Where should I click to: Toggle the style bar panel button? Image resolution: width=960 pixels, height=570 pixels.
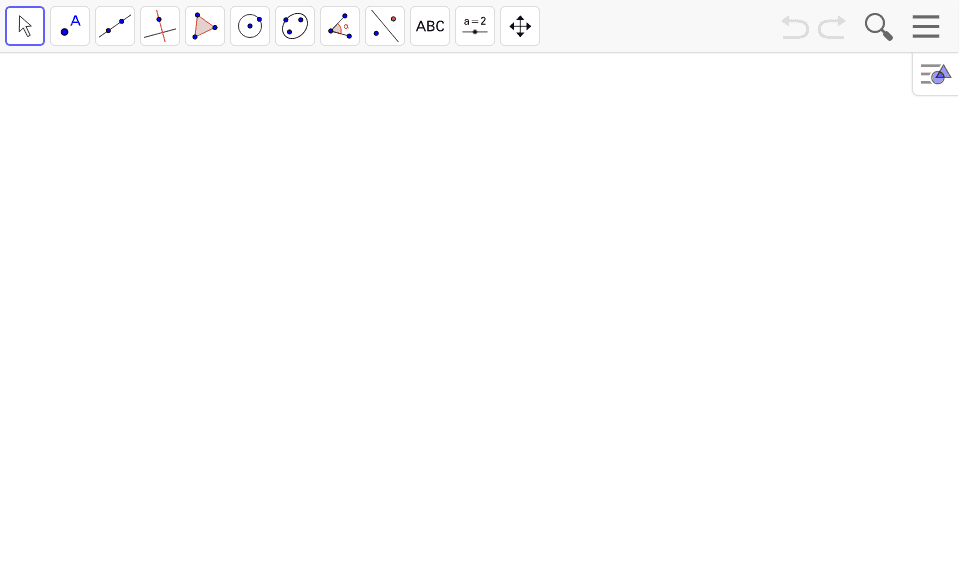tap(936, 74)
